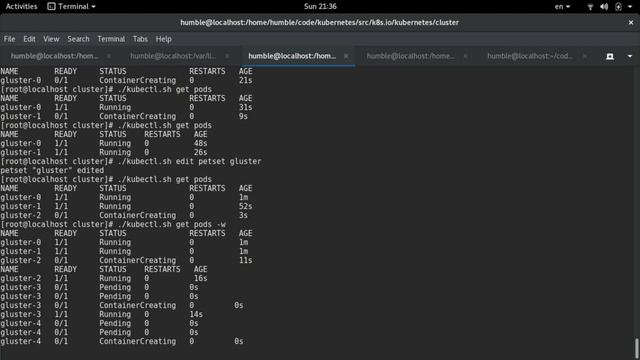Click the network status icon
640x360 pixels.
(x=590, y=7)
